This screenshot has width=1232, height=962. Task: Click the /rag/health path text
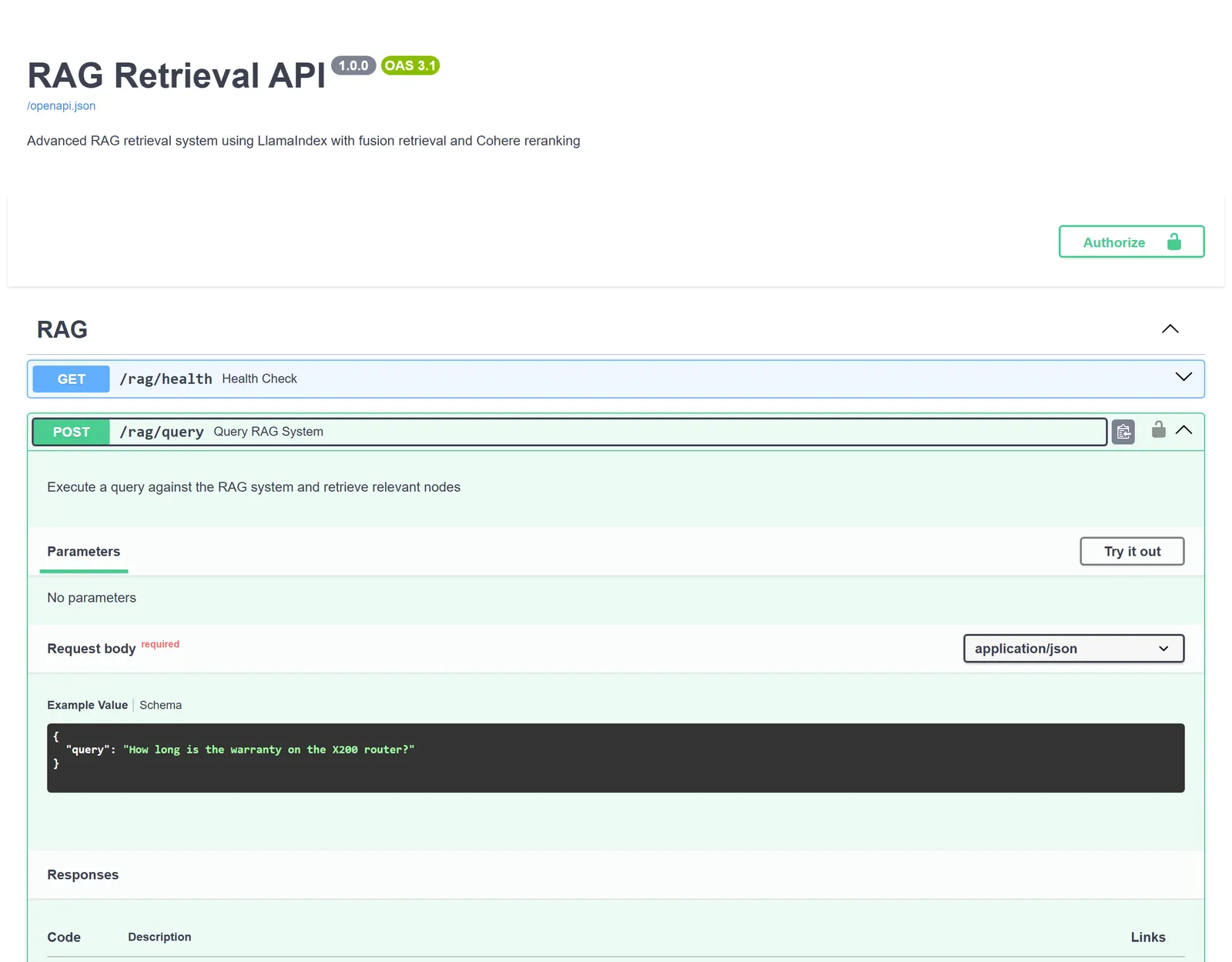pyautogui.click(x=166, y=379)
